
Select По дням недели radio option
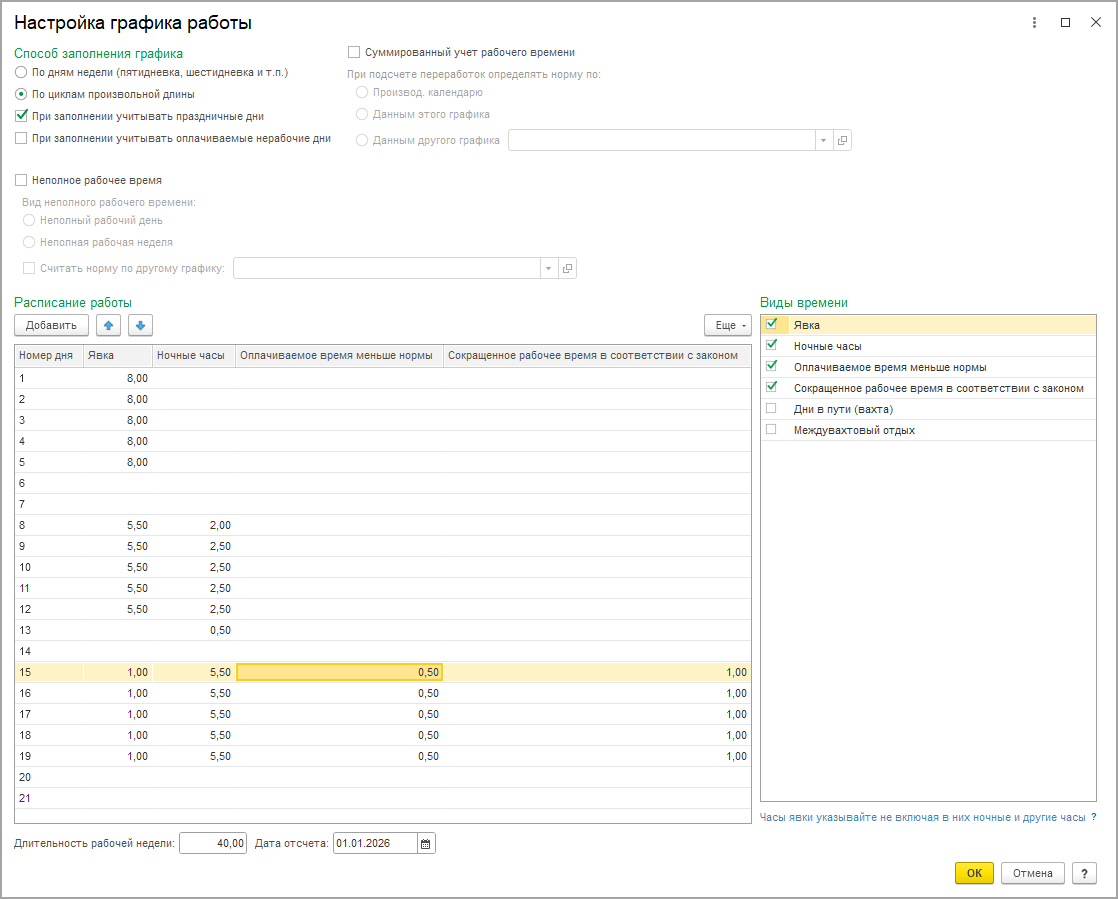(x=22, y=72)
